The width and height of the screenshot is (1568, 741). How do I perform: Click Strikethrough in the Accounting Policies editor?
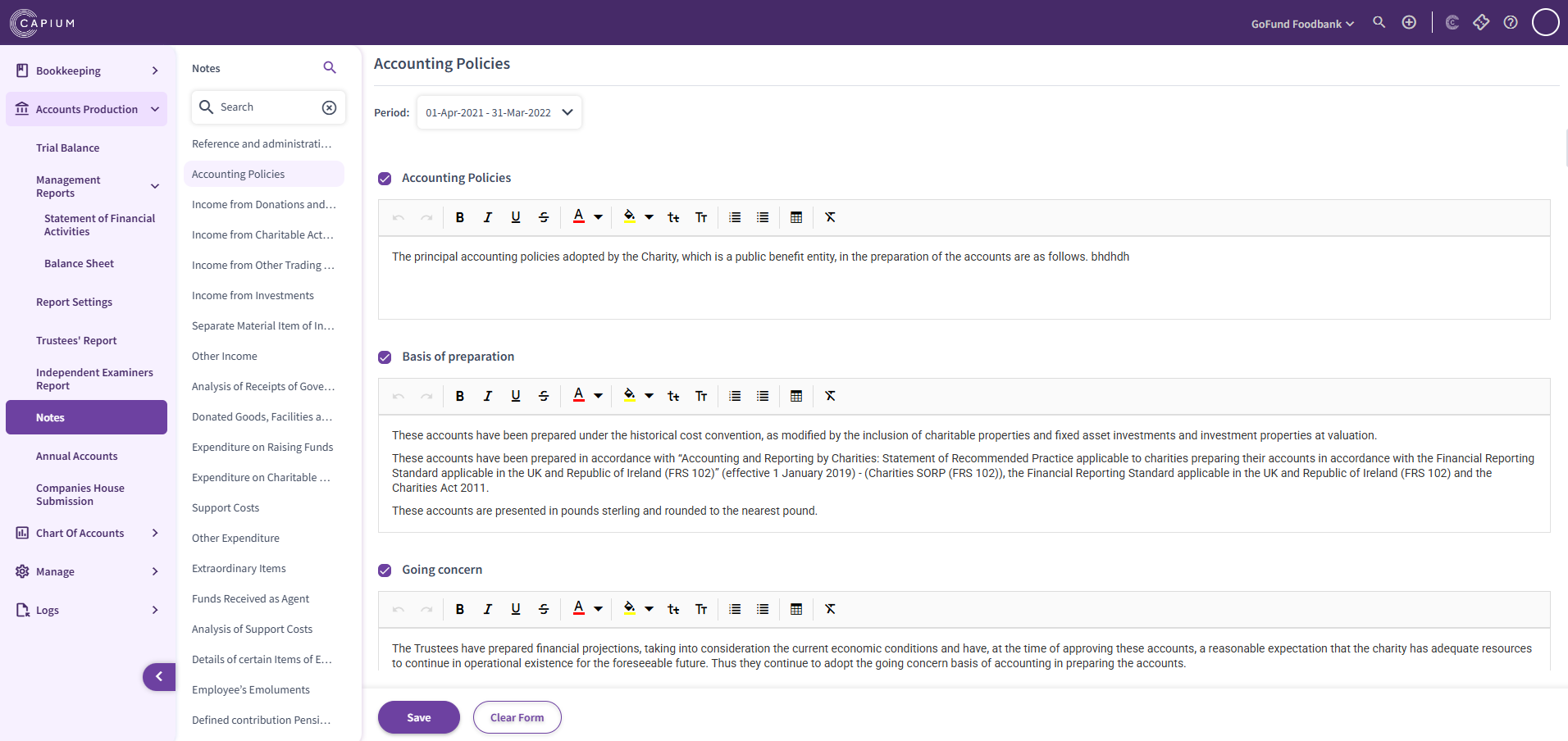pos(544,217)
